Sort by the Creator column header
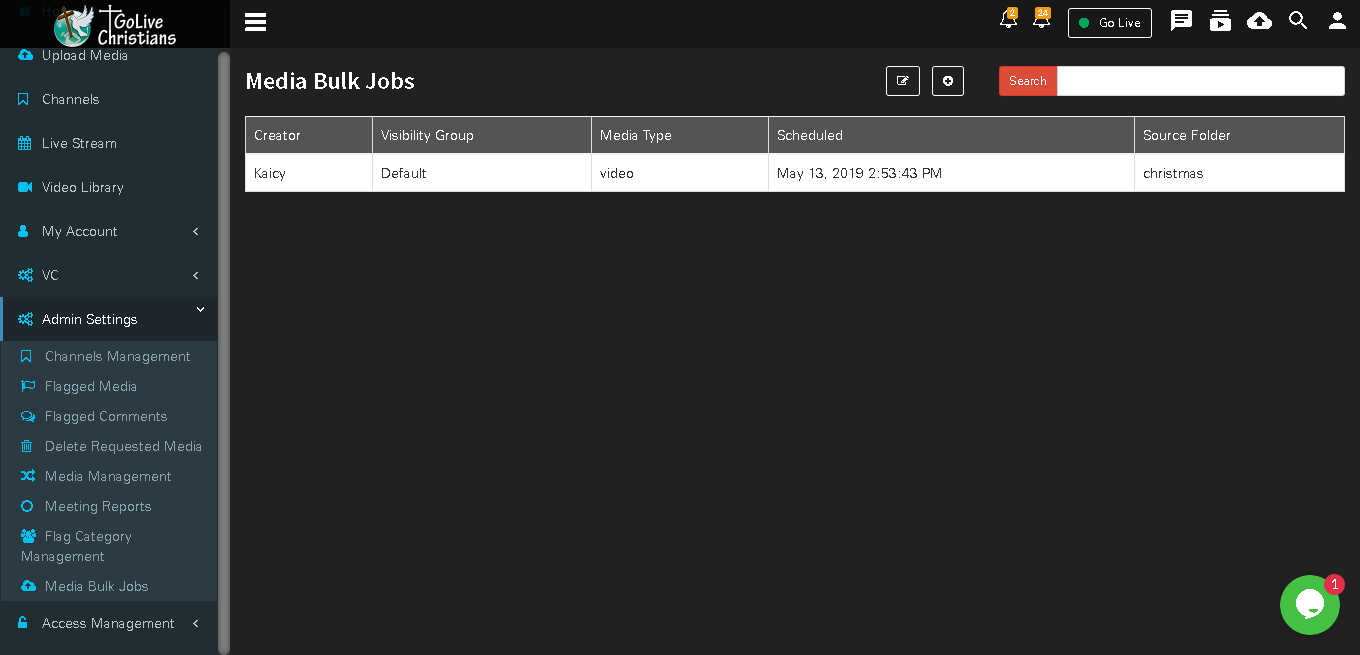The height and width of the screenshot is (655, 1360). (x=309, y=135)
